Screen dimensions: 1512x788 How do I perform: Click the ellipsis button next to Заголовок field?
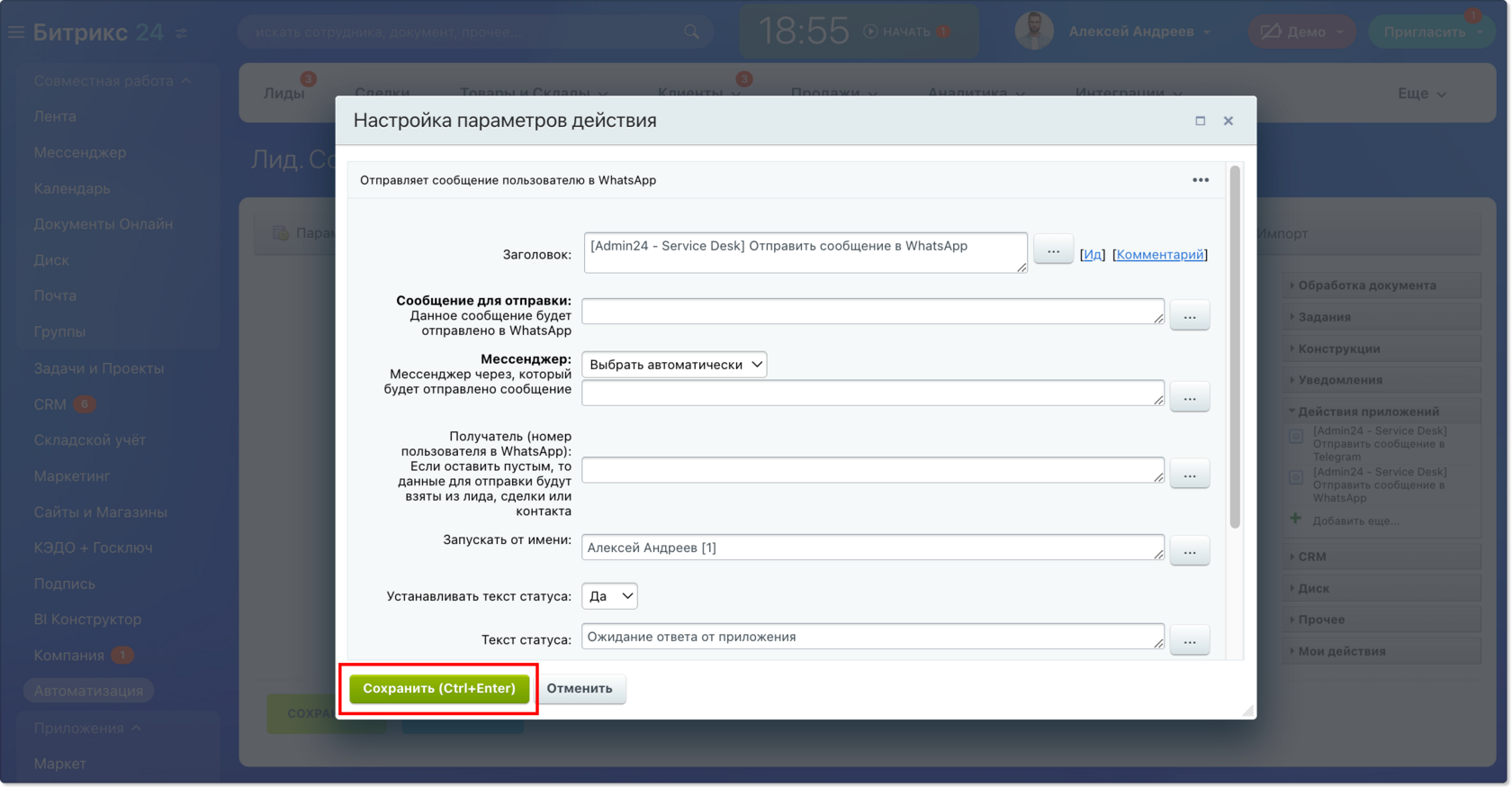point(1053,250)
